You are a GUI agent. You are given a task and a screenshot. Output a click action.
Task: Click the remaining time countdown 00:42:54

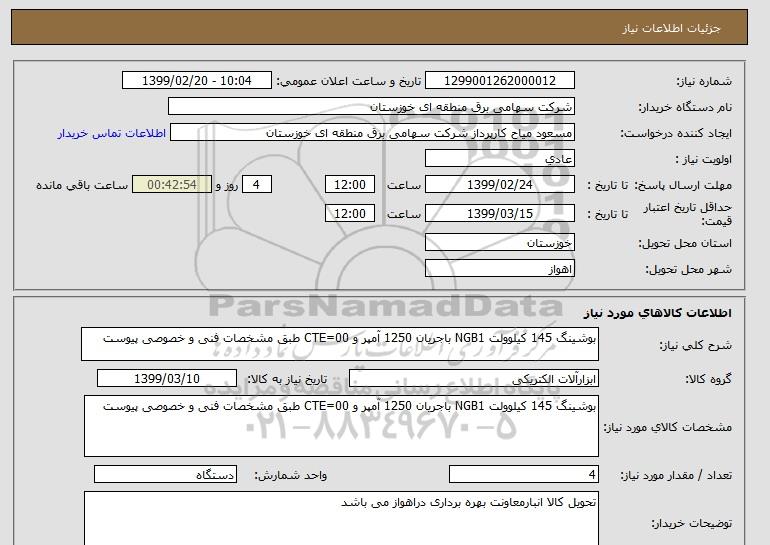click(179, 185)
